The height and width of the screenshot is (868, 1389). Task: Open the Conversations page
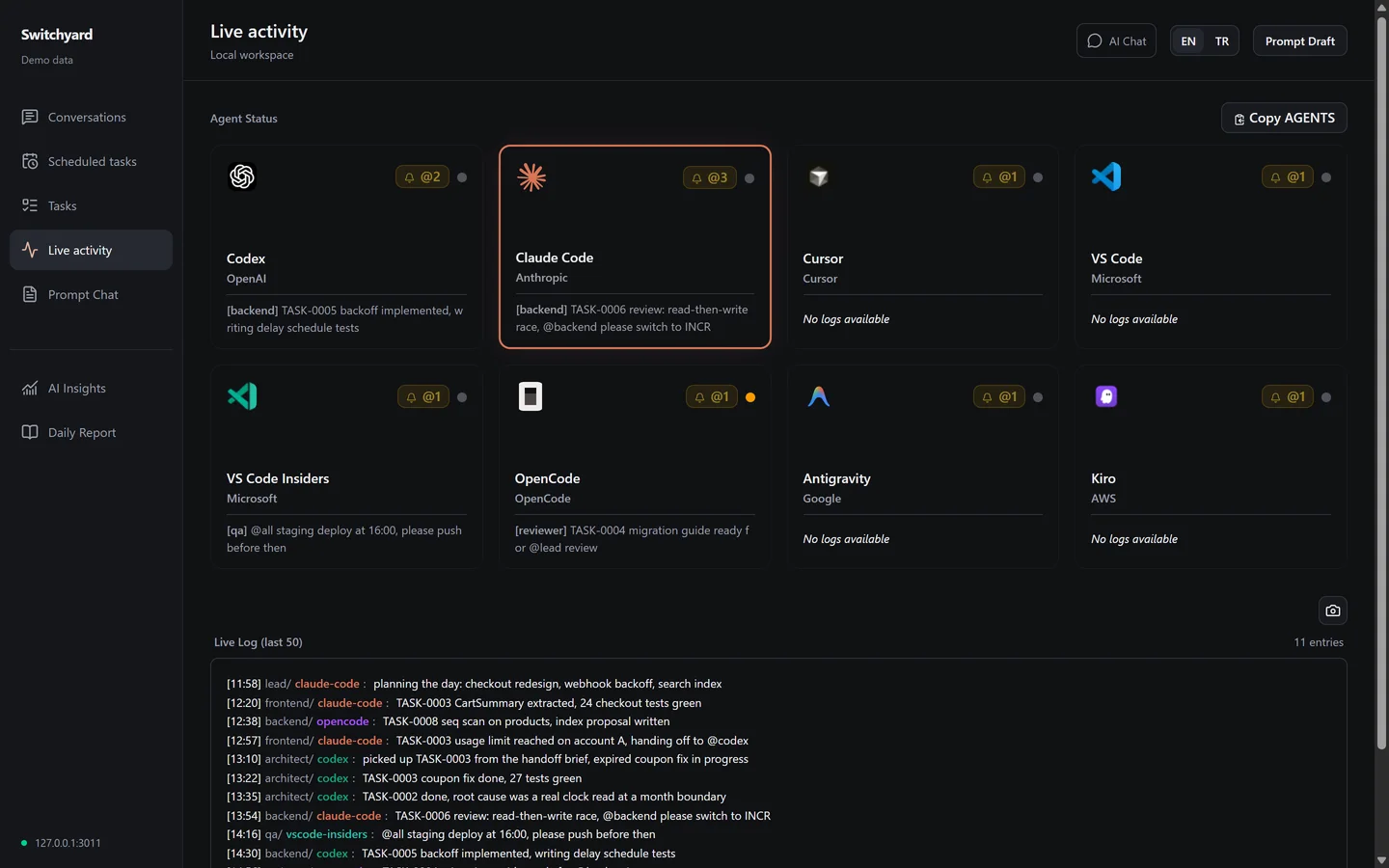pyautogui.click(x=91, y=117)
